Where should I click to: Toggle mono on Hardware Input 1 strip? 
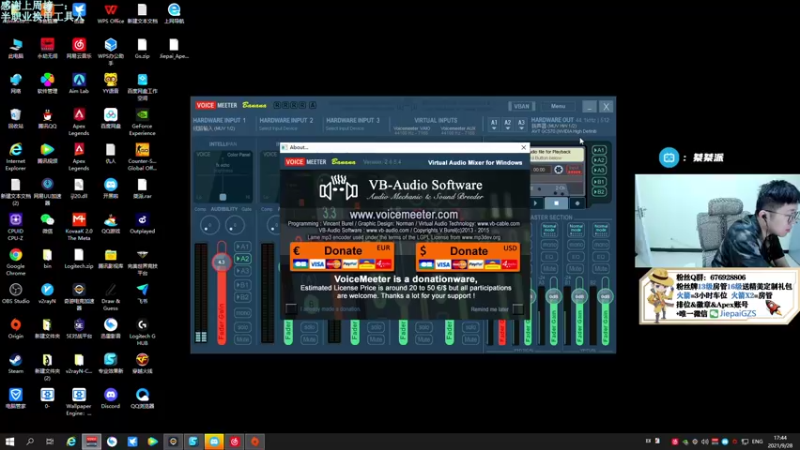click(x=242, y=313)
